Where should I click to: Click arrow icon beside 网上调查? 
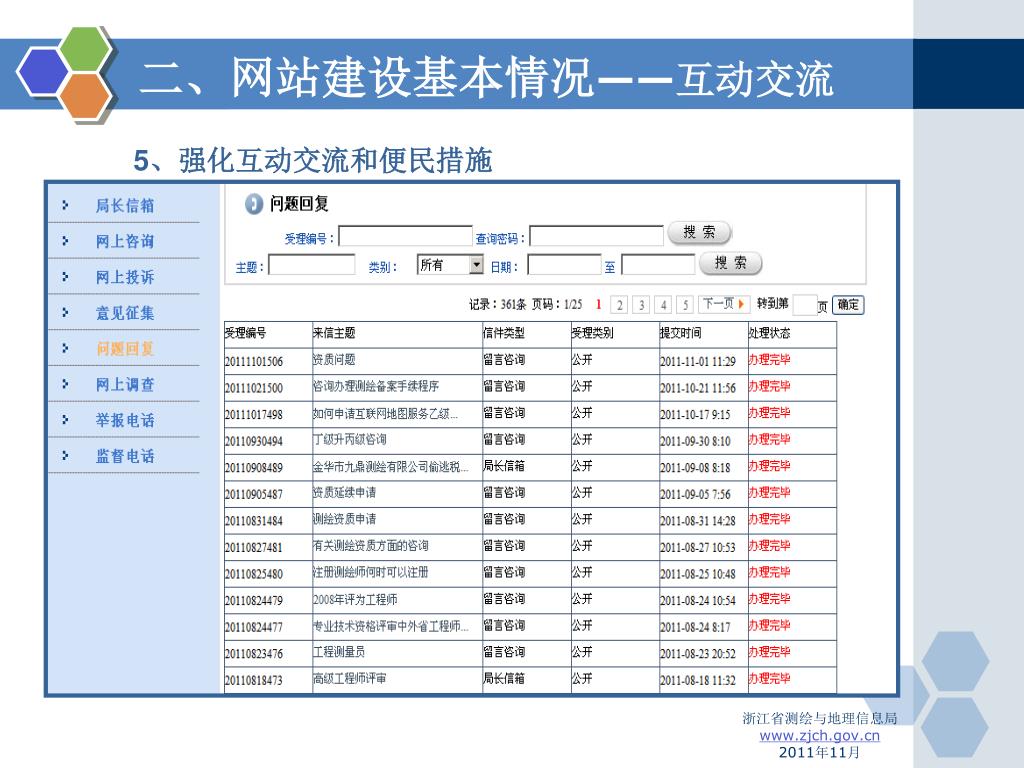(65, 384)
